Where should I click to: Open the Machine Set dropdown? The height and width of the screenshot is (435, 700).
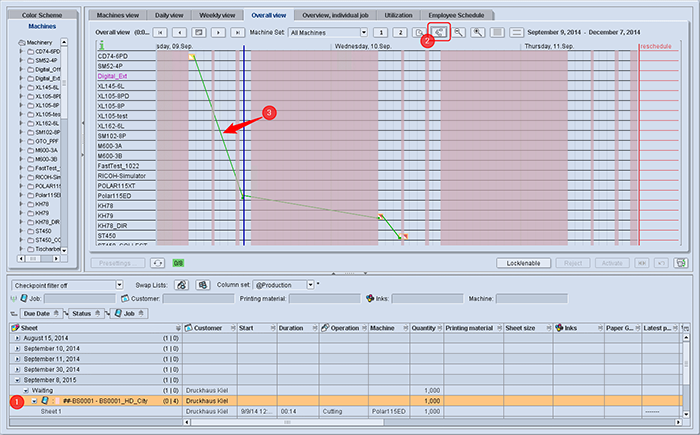tap(364, 32)
